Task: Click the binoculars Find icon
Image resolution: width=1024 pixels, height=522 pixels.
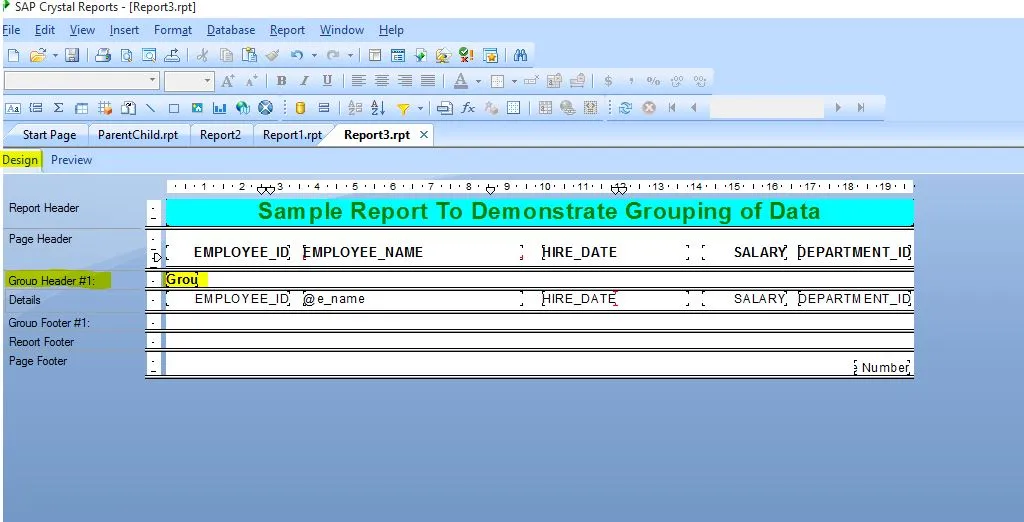Action: point(520,56)
